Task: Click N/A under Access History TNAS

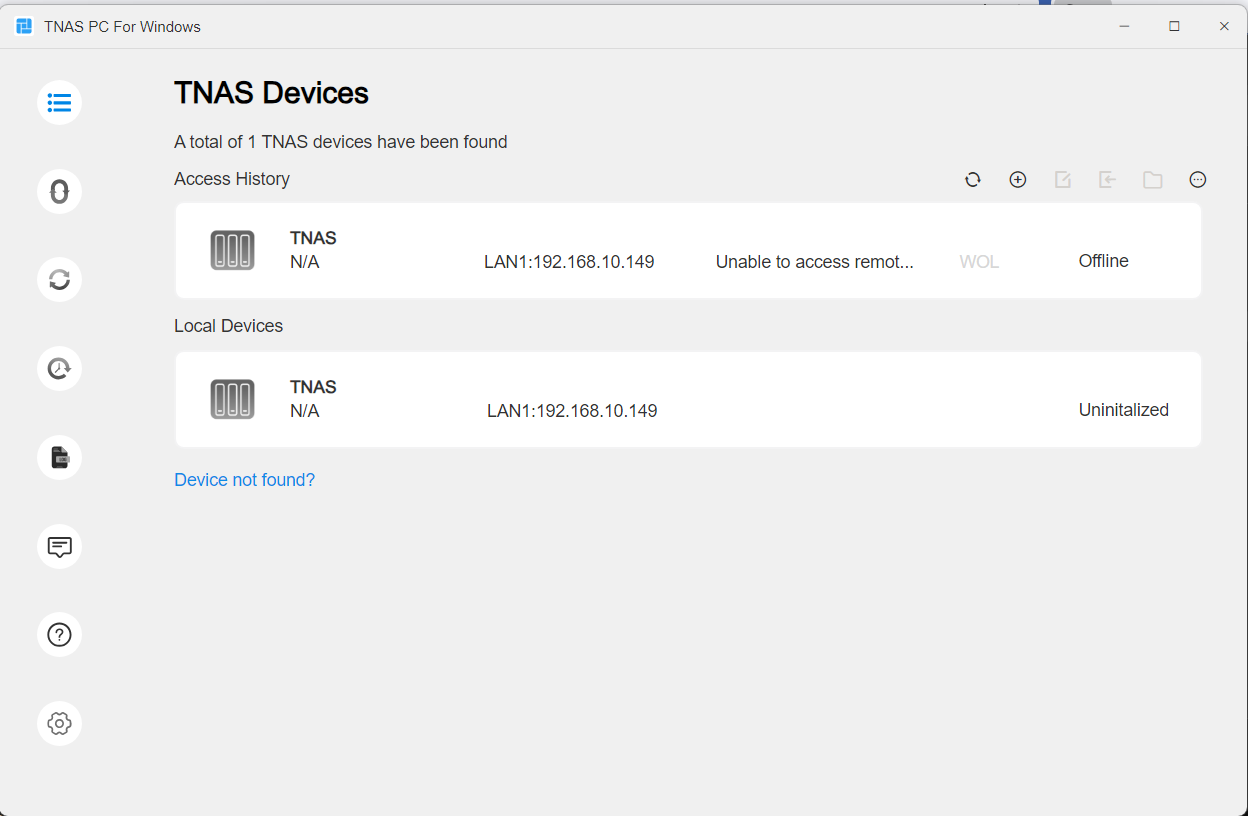Action: coord(305,262)
